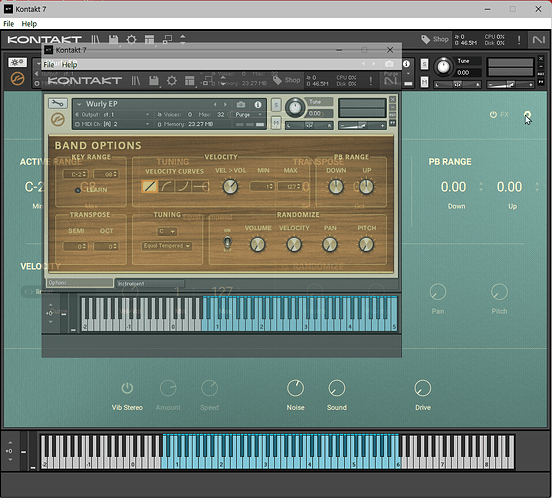
Task: Click the minimized-view icon in the back Kontakt header
Action: (167, 39)
